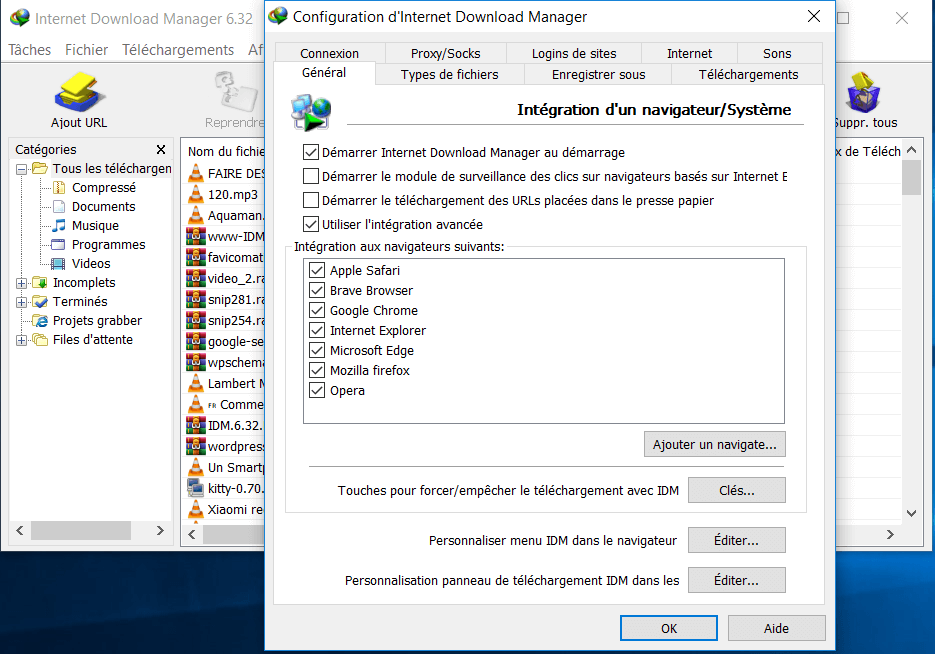Click the Videos film icon
This screenshot has width=935, height=654.
(x=58, y=264)
